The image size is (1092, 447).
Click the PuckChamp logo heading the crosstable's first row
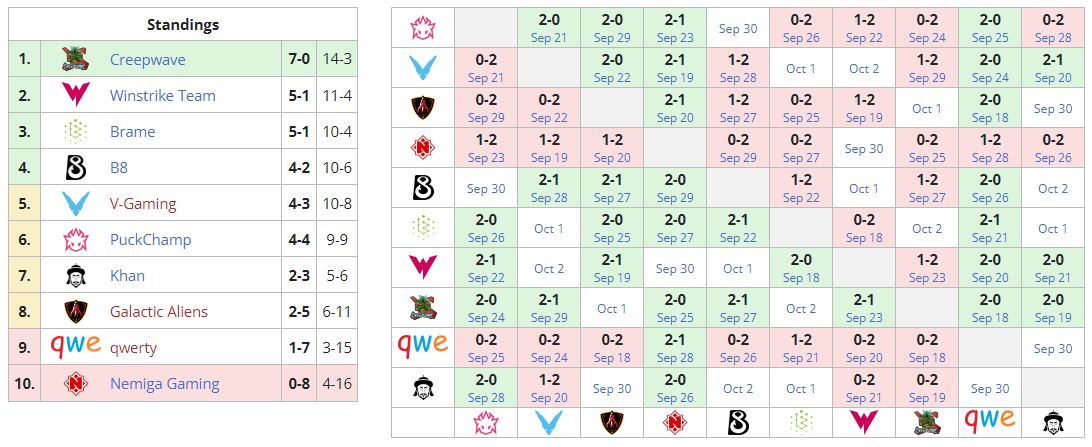point(422,27)
